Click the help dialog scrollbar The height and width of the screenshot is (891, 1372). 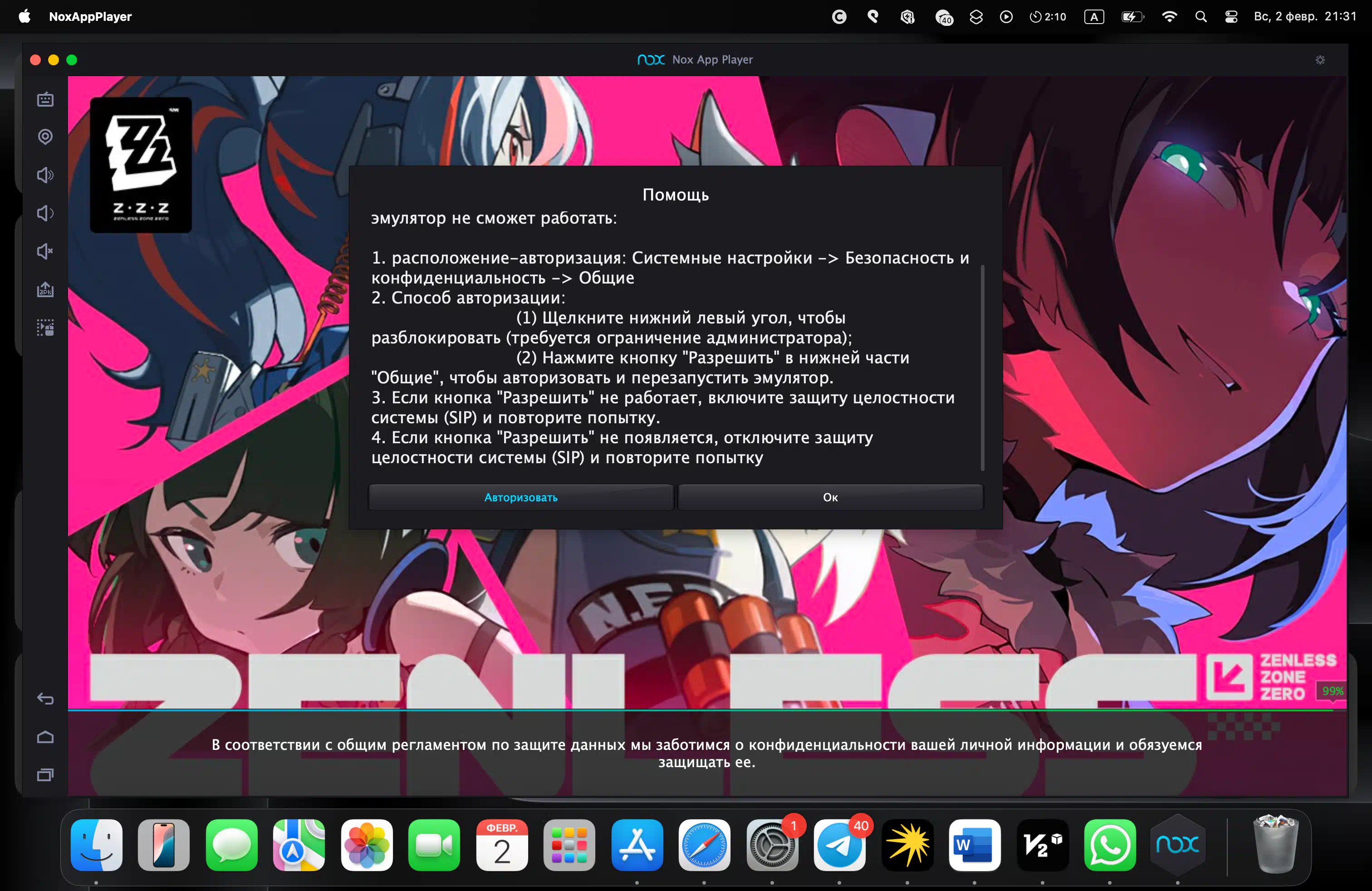click(x=982, y=367)
